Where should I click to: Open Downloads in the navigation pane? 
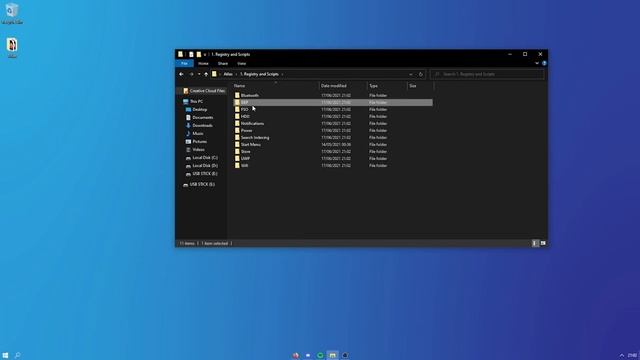coord(199,125)
